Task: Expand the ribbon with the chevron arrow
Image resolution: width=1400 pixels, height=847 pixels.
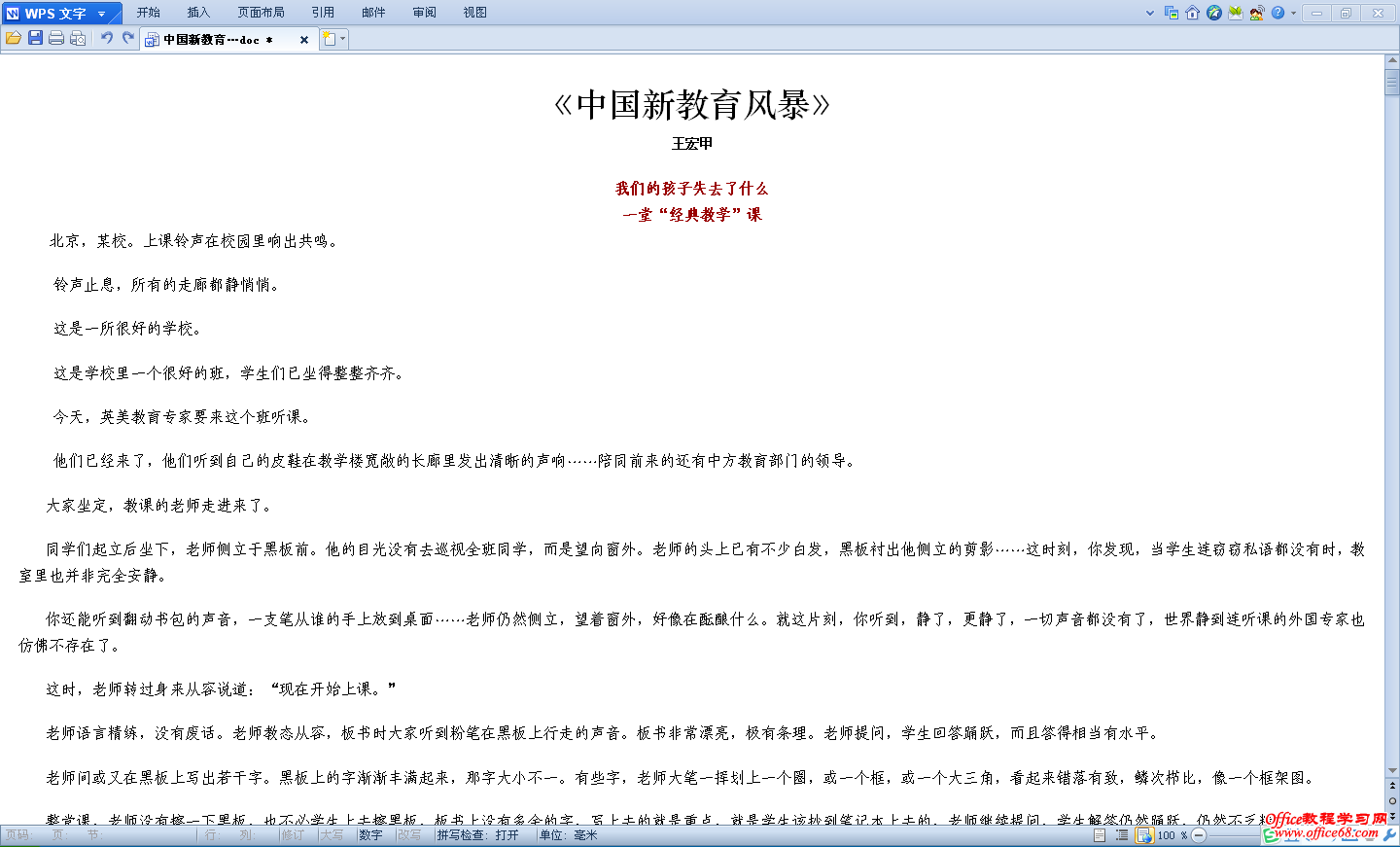Action: (x=1150, y=14)
